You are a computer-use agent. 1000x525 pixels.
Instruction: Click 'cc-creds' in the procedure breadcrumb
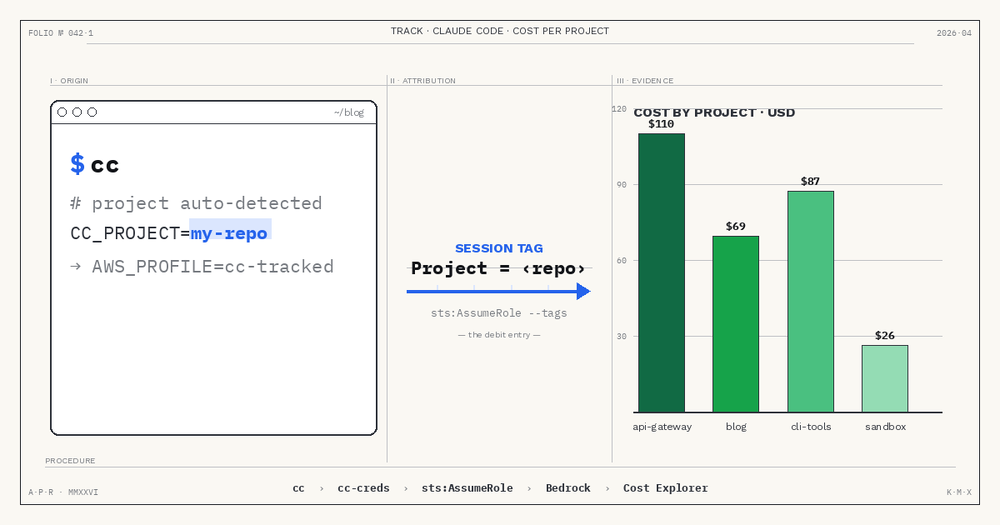[x=364, y=488]
